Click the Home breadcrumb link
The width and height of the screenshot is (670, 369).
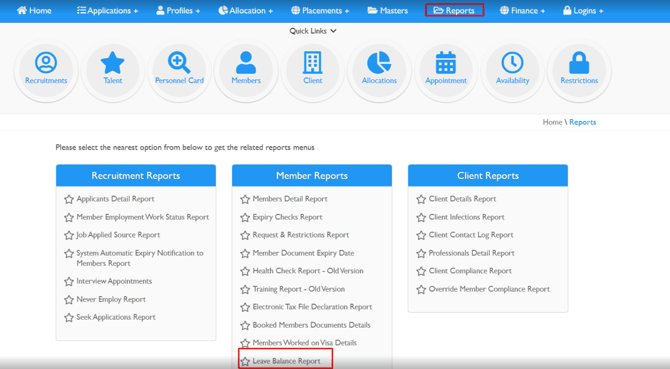552,122
